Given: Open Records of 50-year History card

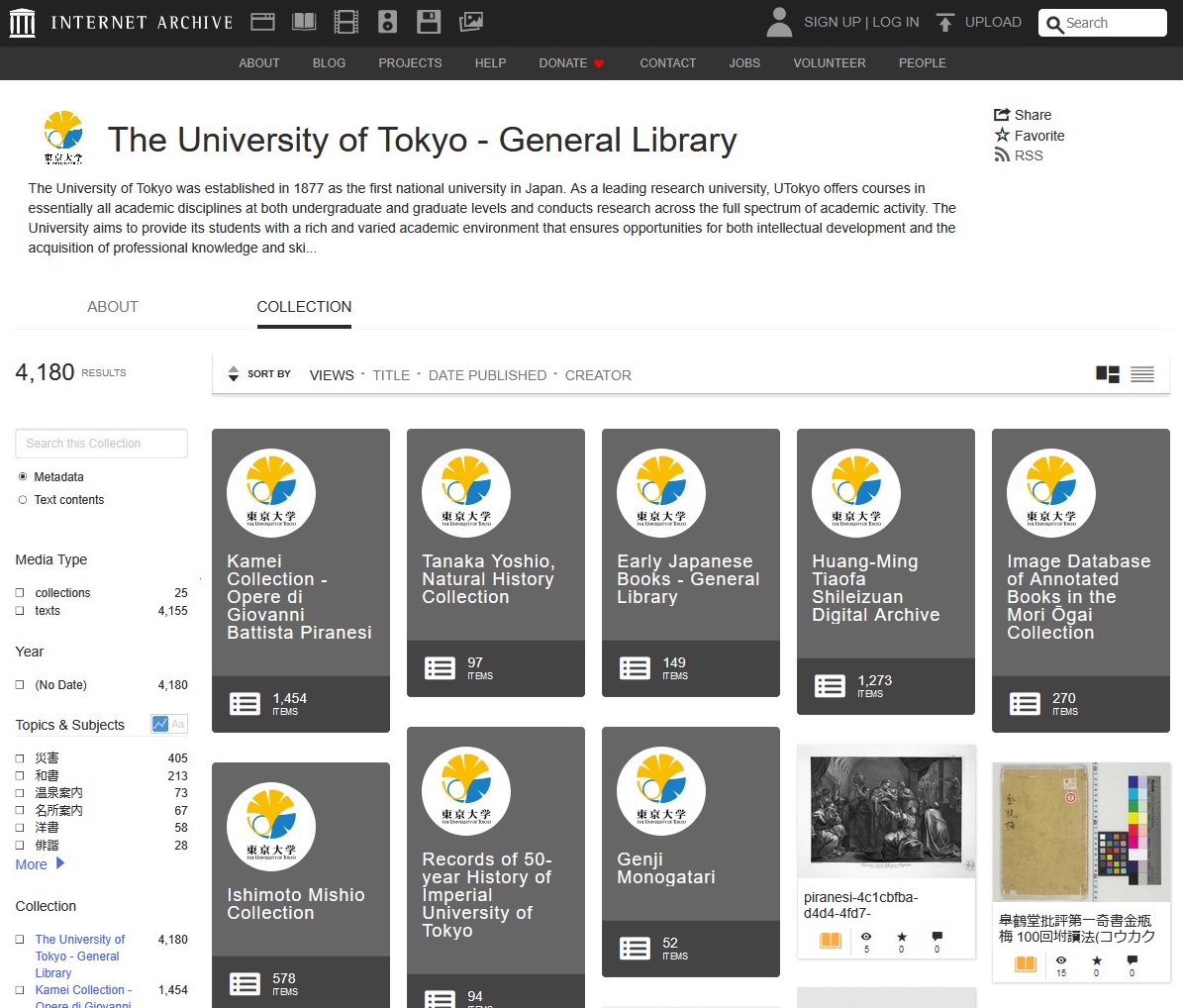Looking at the screenshot, I should (x=496, y=867).
